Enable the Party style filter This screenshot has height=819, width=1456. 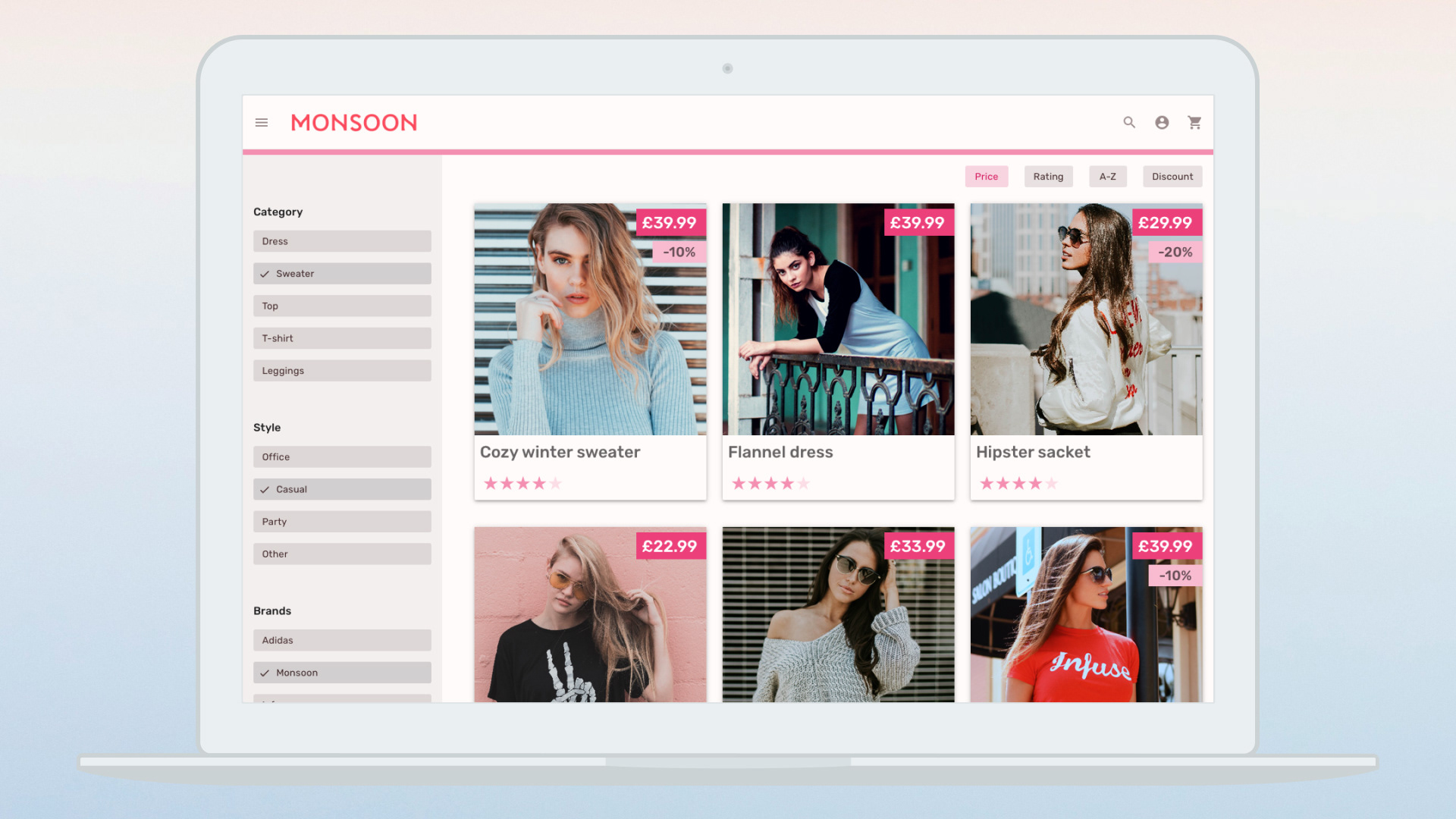pyautogui.click(x=342, y=522)
